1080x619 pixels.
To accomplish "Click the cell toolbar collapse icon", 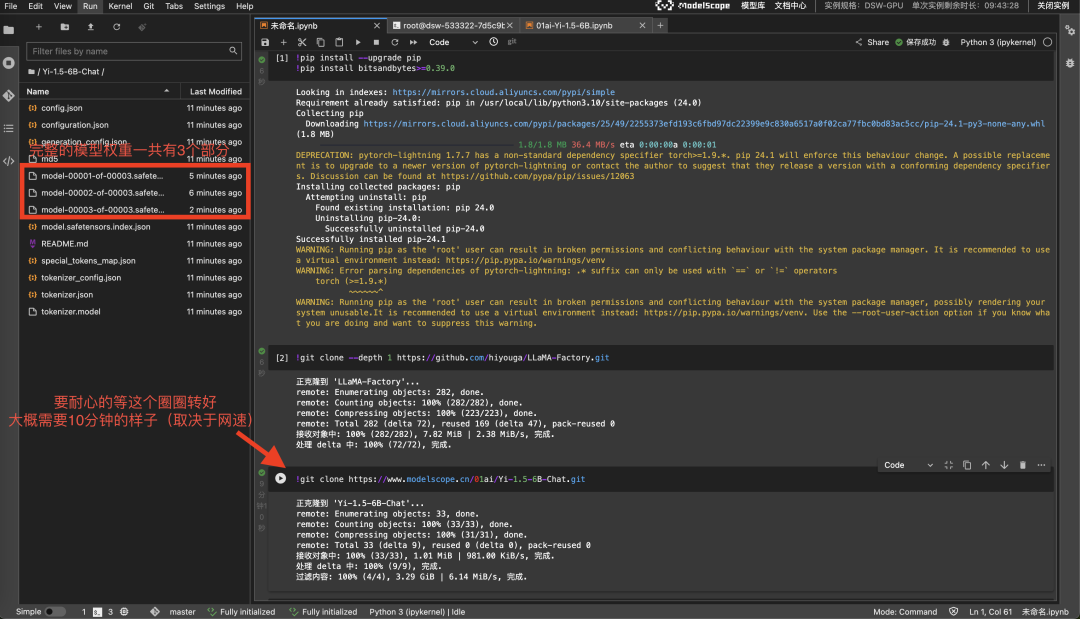I will click(x=948, y=465).
